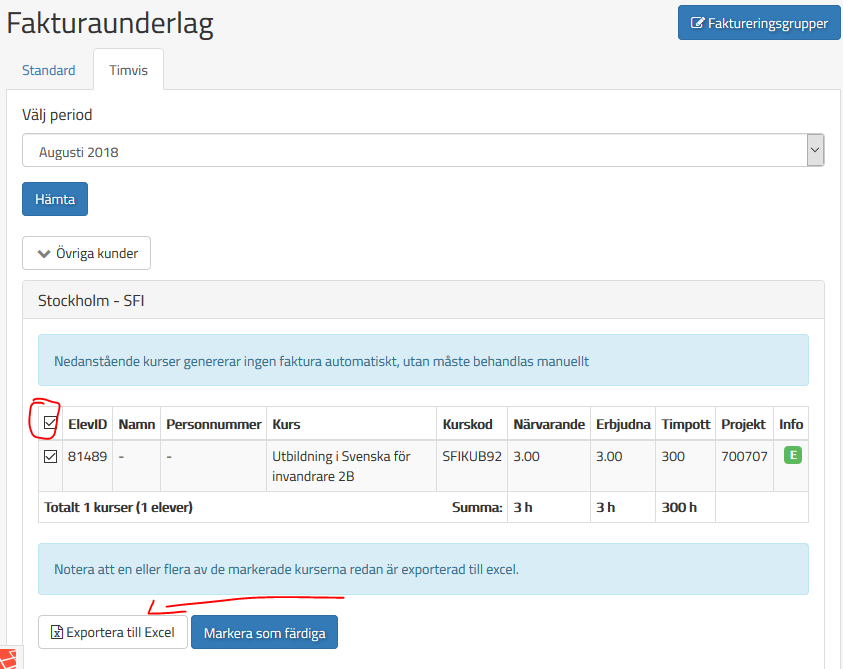This screenshot has height=669, width=843.
Task: Expand the Övriga kunder section
Action: [x=87, y=253]
